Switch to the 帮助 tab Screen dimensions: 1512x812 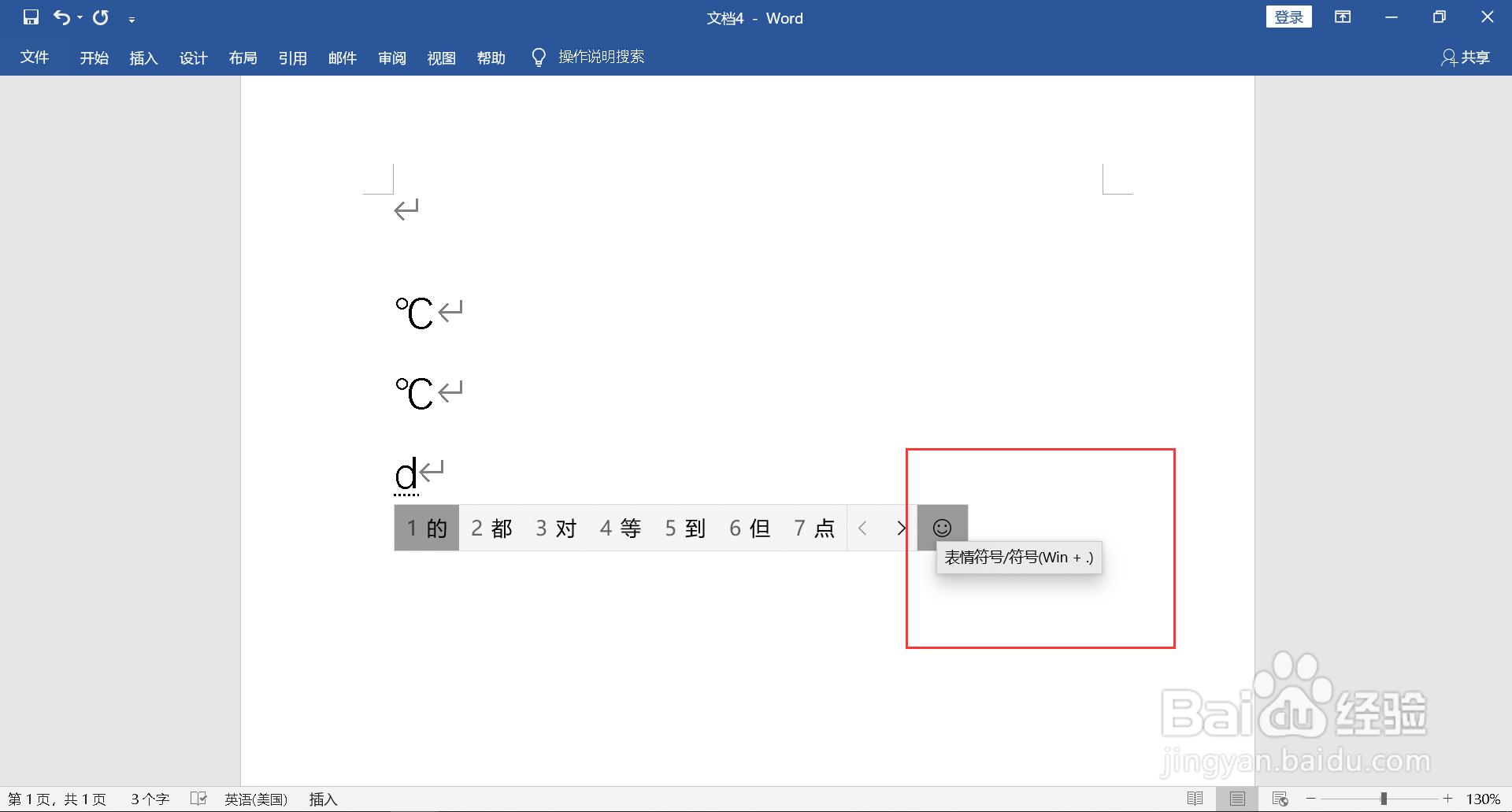click(x=491, y=57)
